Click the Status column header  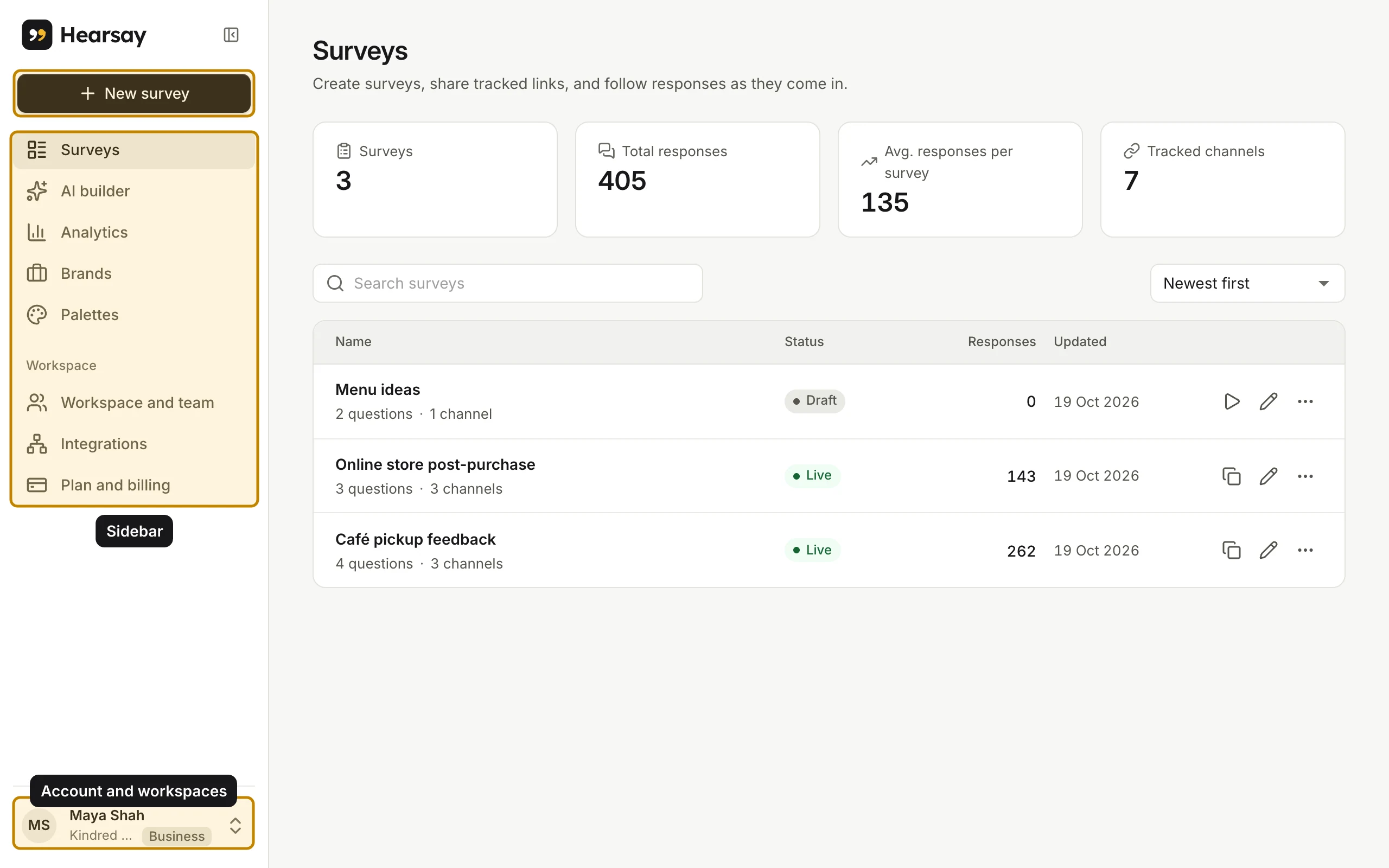click(804, 342)
